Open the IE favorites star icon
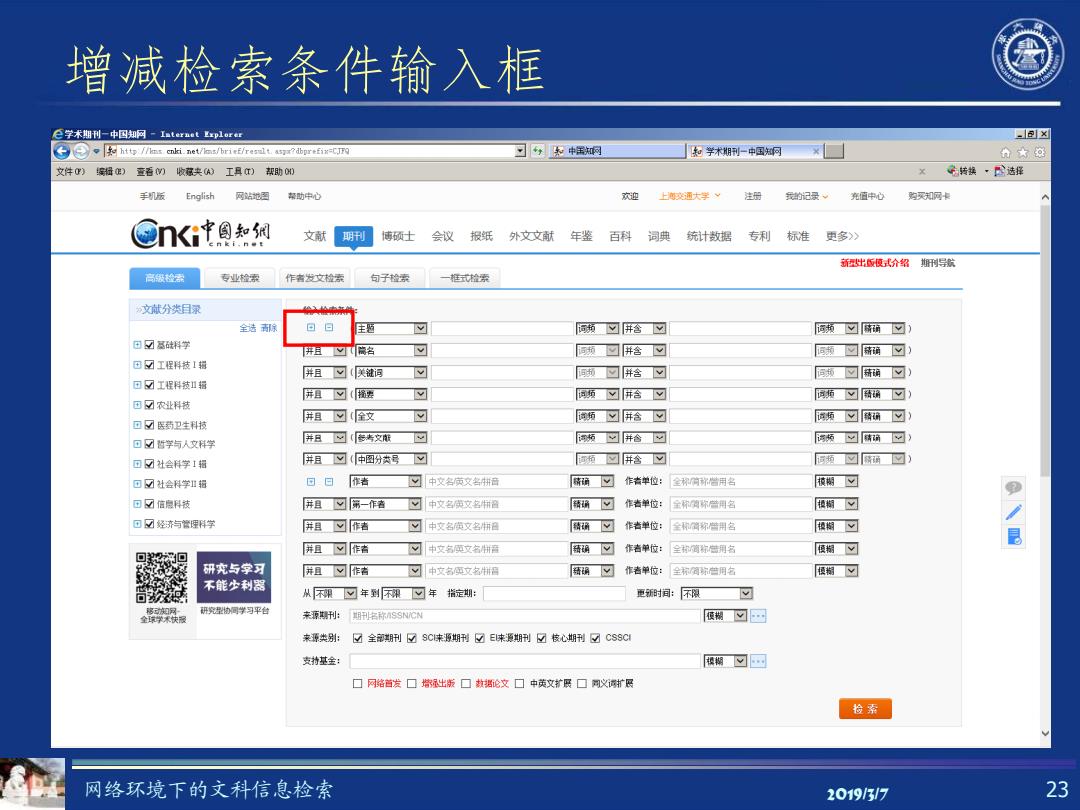Image resolution: width=1080 pixels, height=810 pixels. 1023,152
